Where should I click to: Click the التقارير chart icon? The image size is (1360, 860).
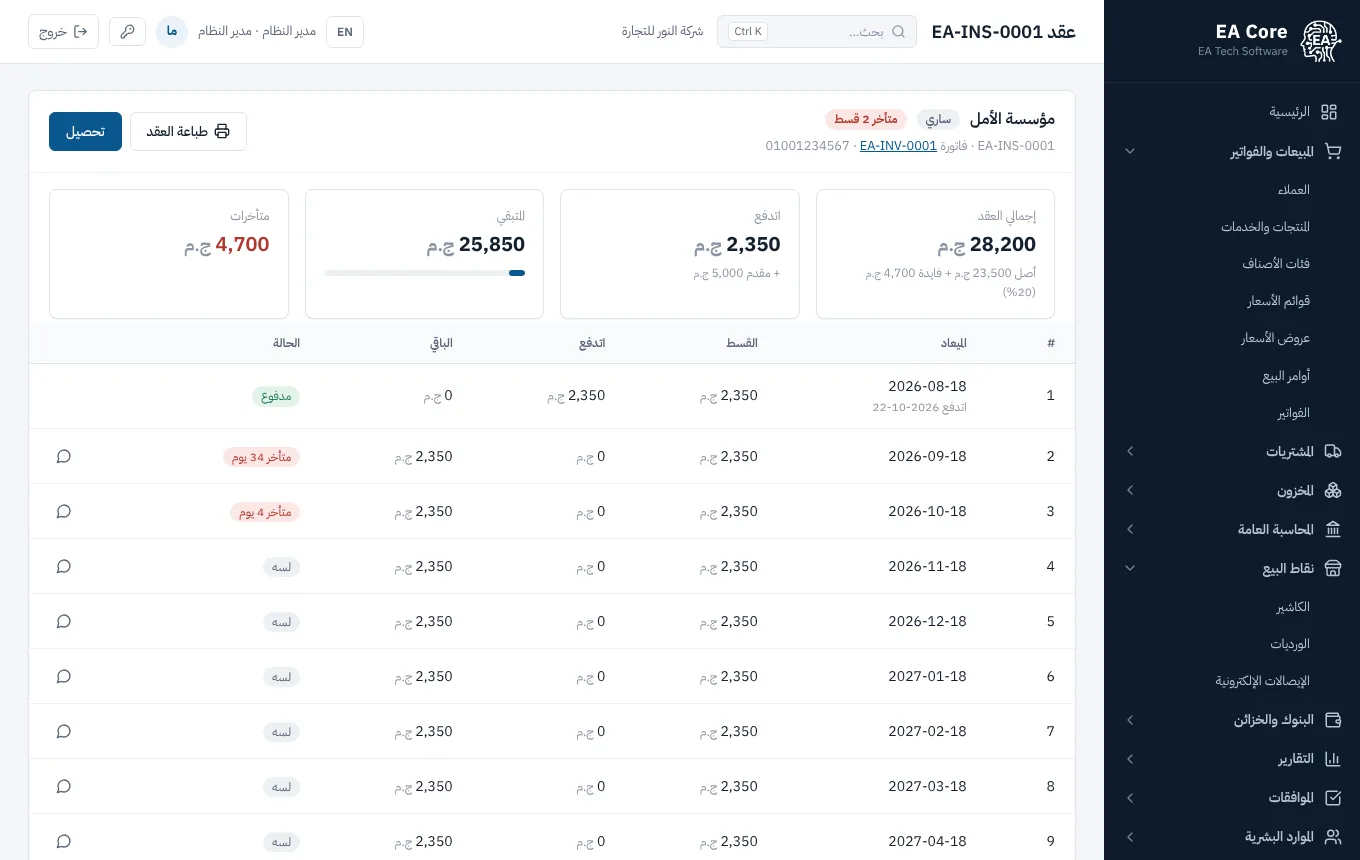(1332, 759)
